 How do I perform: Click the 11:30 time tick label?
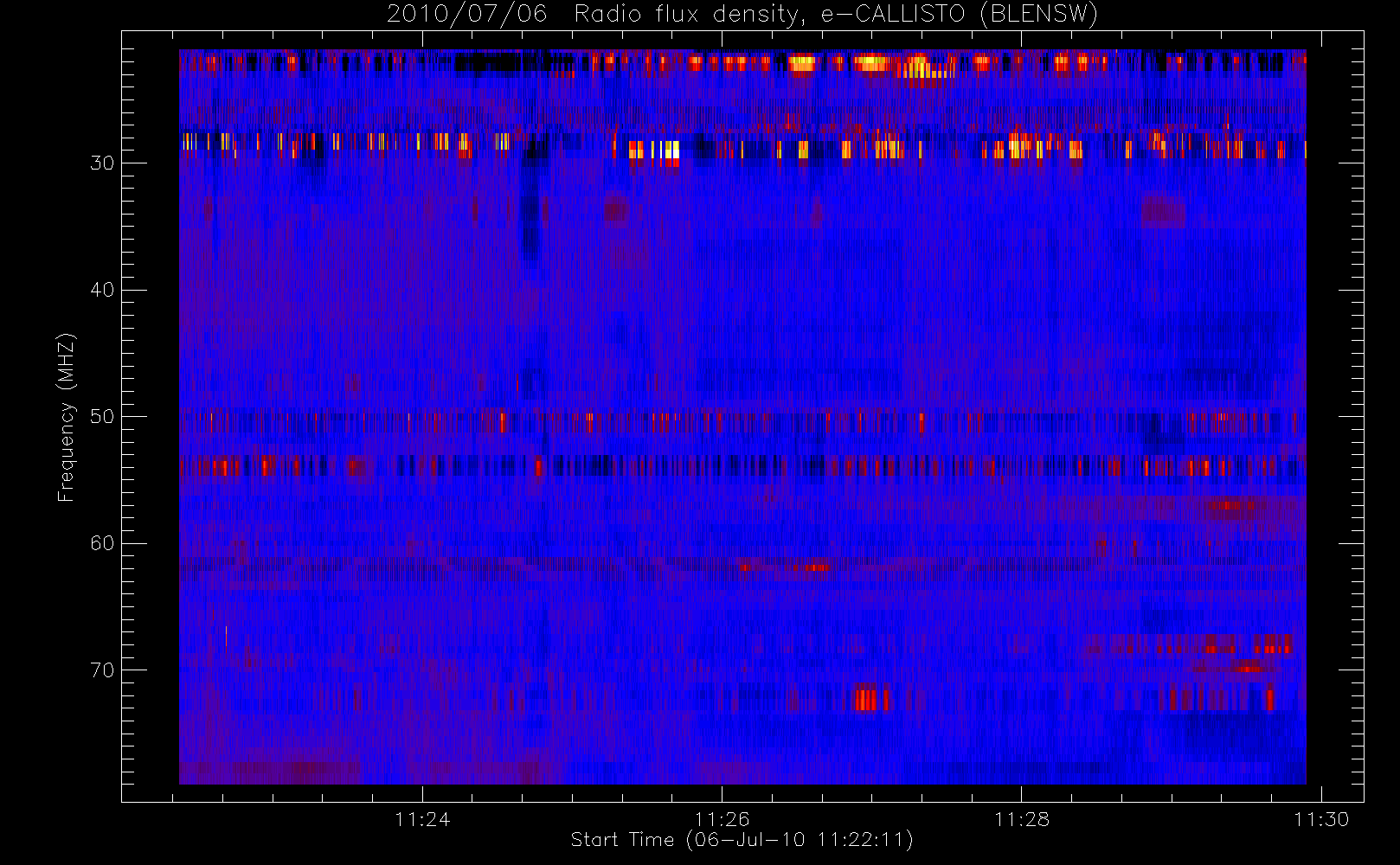coord(1321,819)
